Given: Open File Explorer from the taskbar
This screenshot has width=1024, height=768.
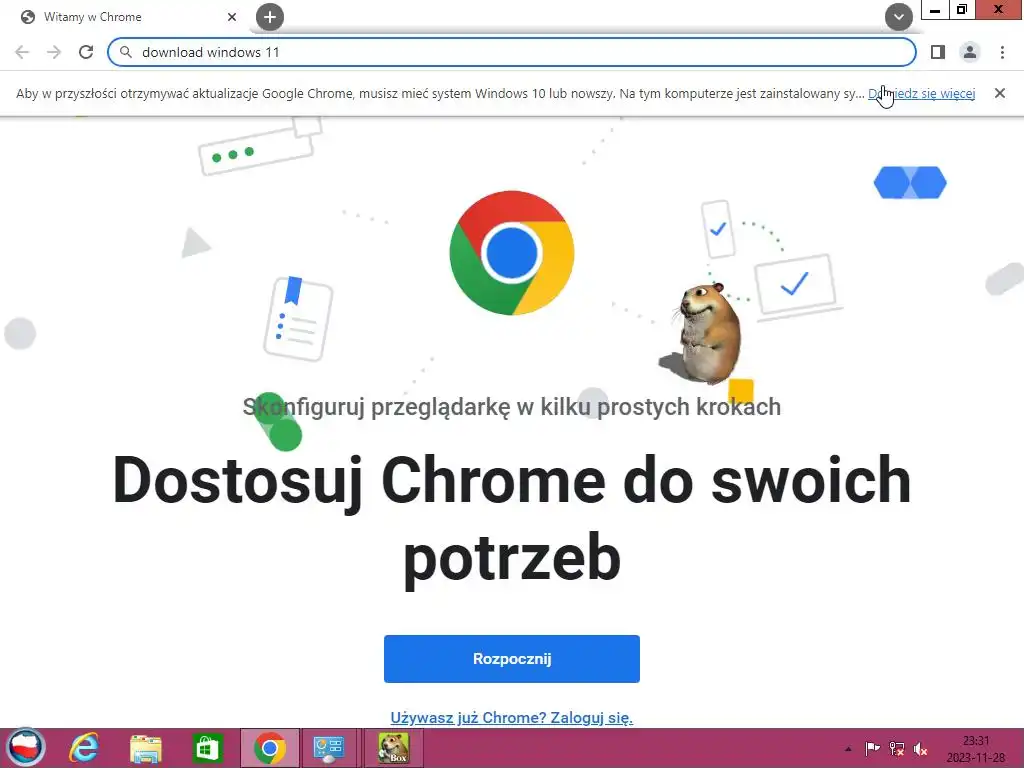Looking at the screenshot, I should point(146,748).
